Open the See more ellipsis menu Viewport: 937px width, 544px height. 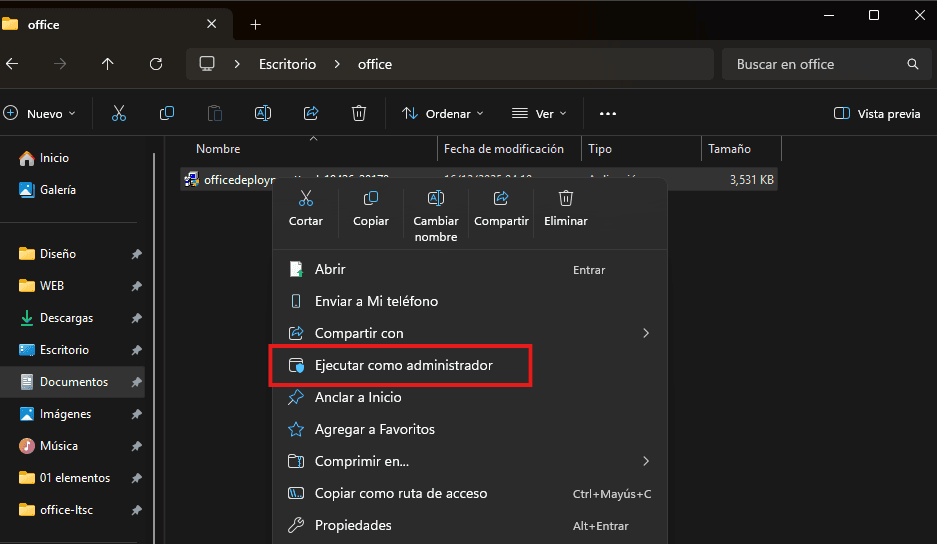(608, 114)
